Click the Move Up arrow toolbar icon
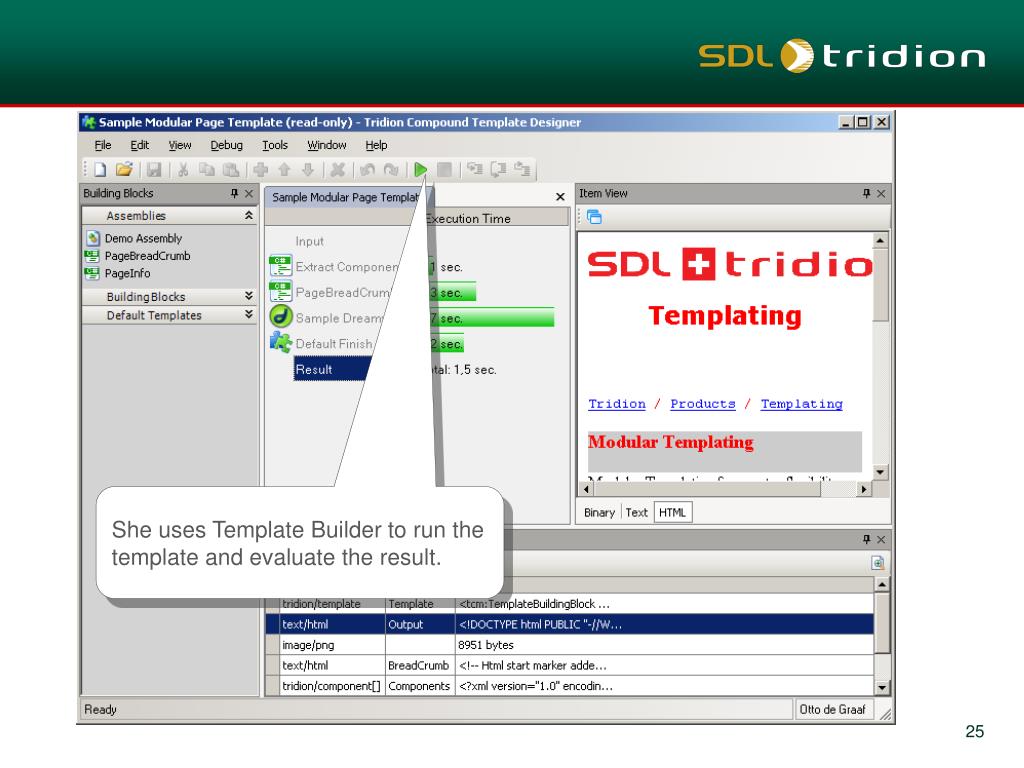1024x768 pixels. point(284,170)
